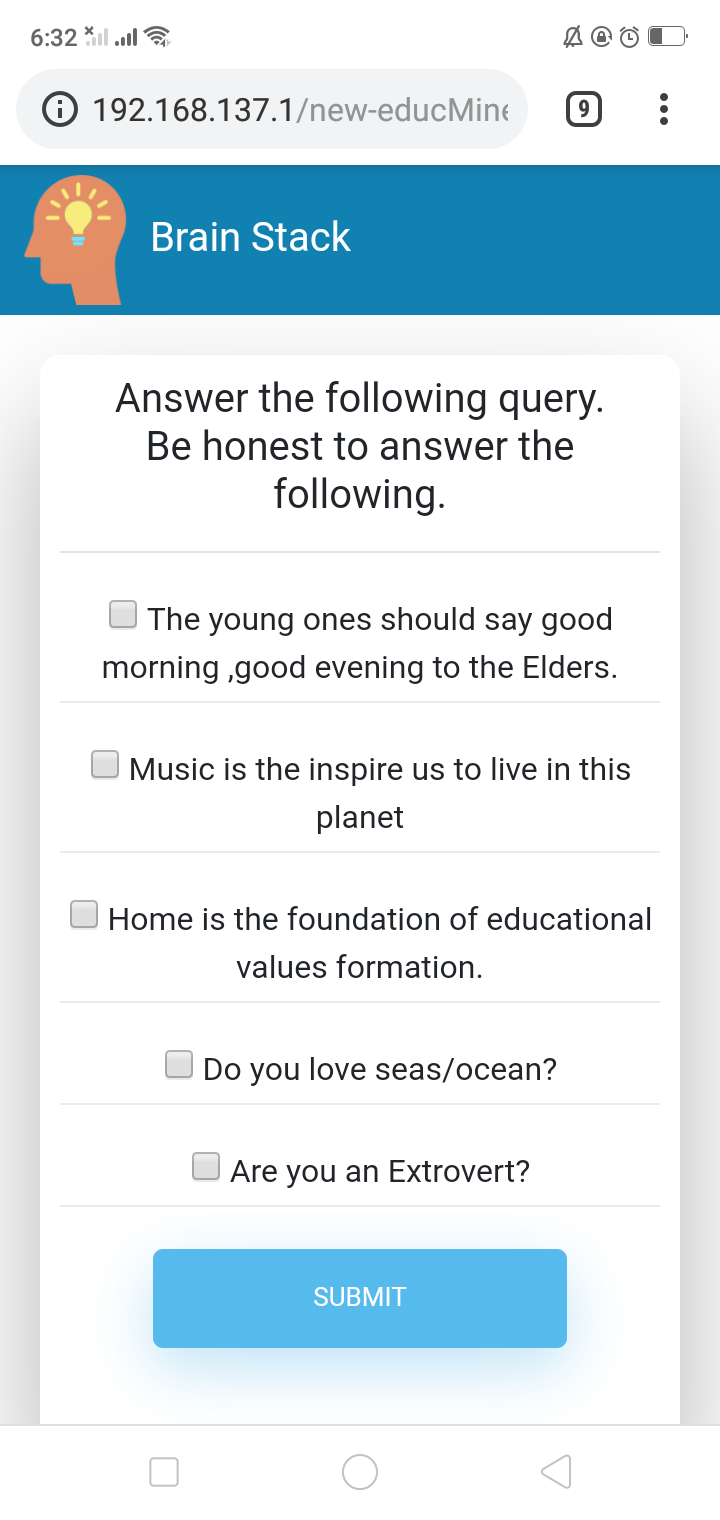Open the browser tab switcher showing 9
Viewport: 720px width, 1520px height.
(x=584, y=109)
